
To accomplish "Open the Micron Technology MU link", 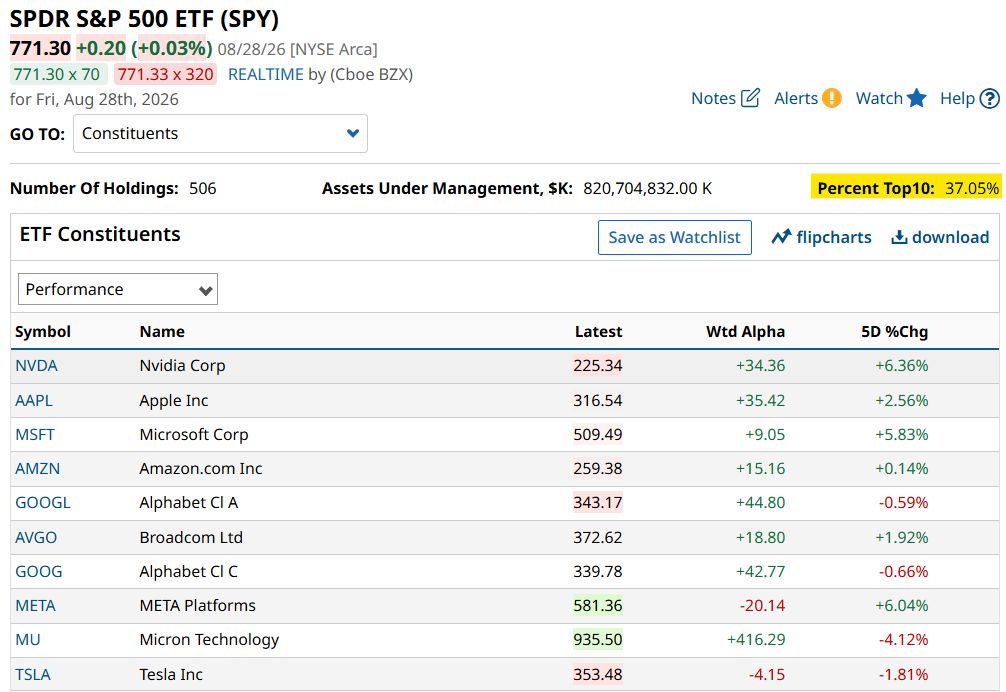I will point(28,639).
